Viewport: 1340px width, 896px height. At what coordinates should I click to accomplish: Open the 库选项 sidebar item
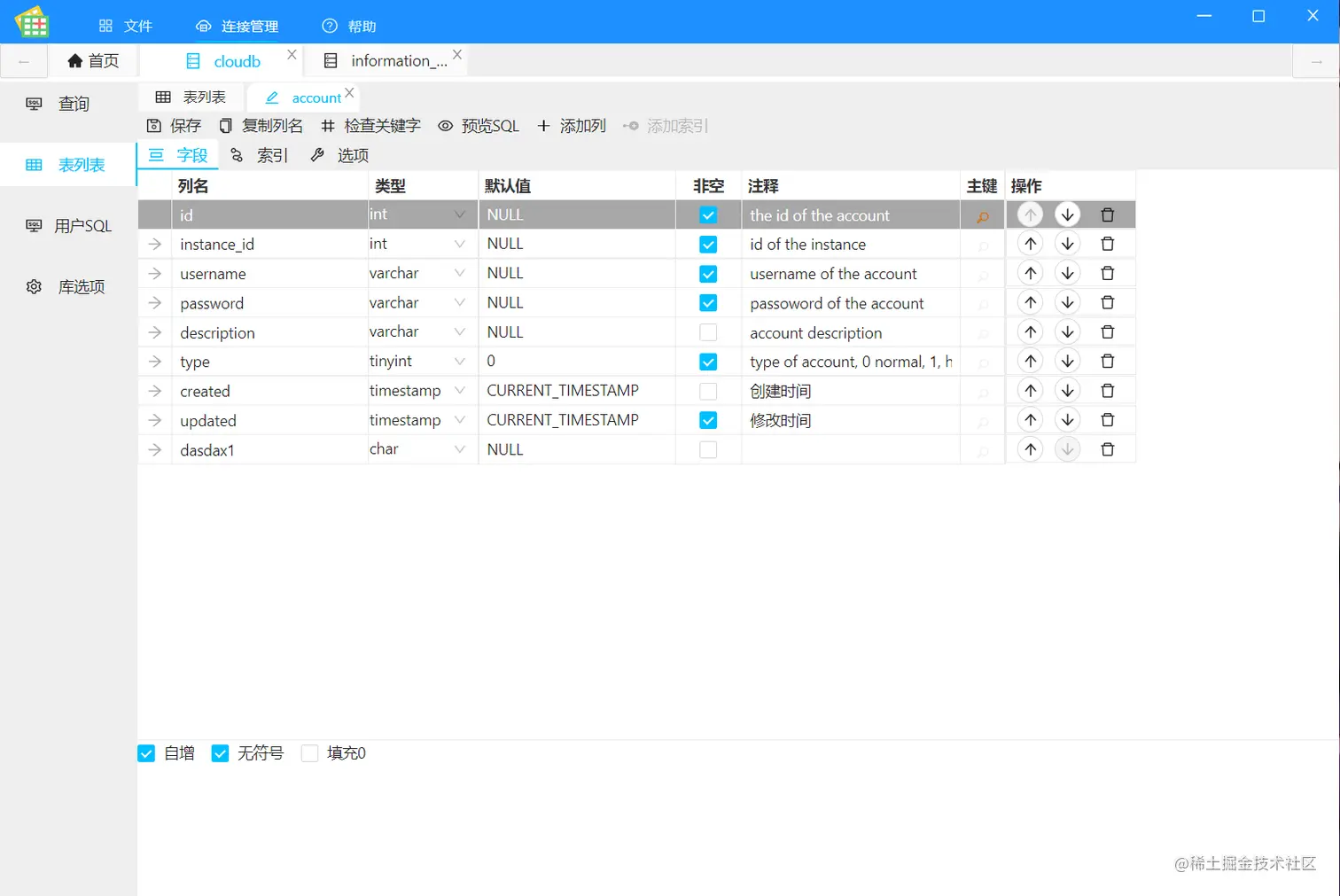pos(68,287)
